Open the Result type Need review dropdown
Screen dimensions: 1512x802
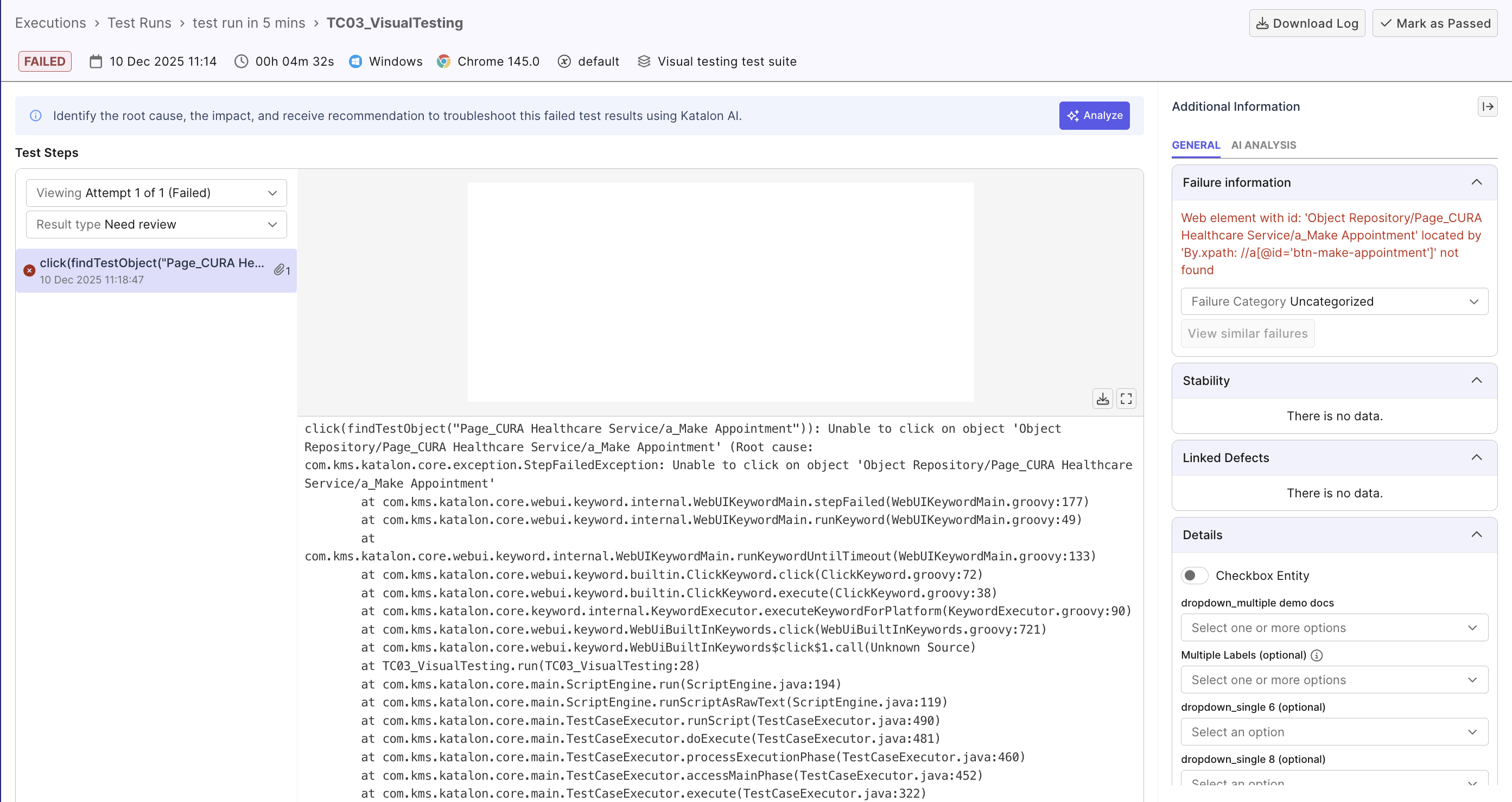pos(156,224)
